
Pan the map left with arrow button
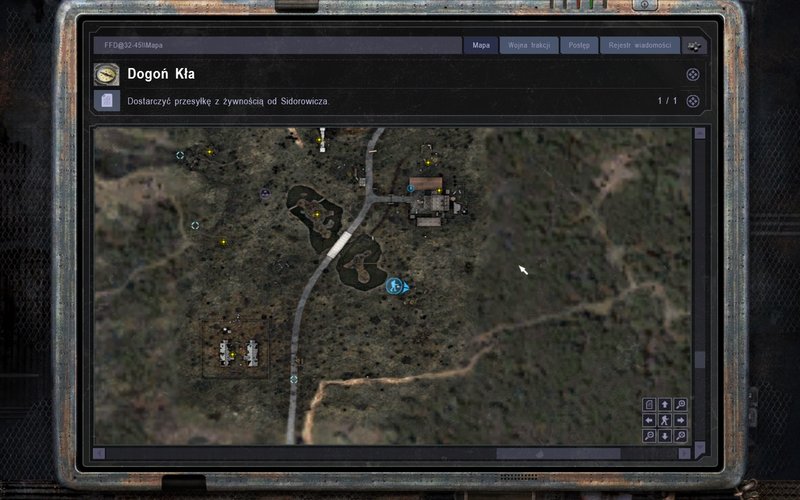pos(649,420)
